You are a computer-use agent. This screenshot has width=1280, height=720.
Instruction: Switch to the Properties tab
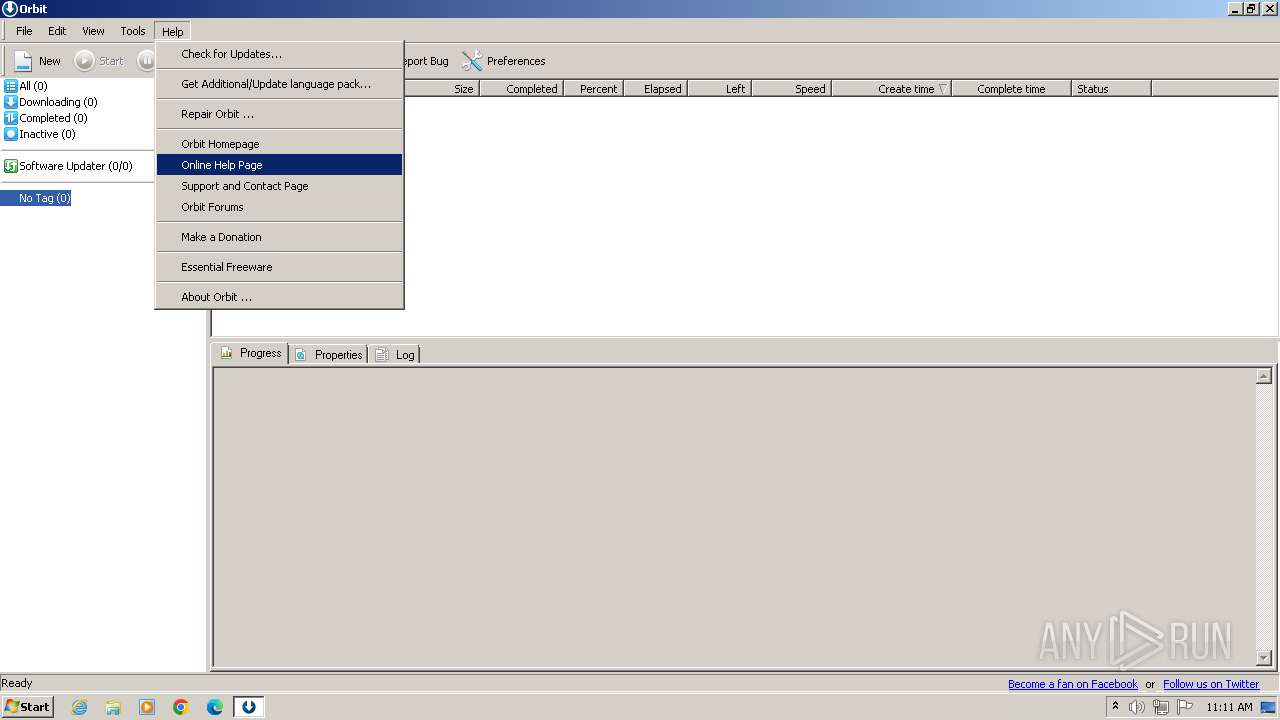coord(329,354)
